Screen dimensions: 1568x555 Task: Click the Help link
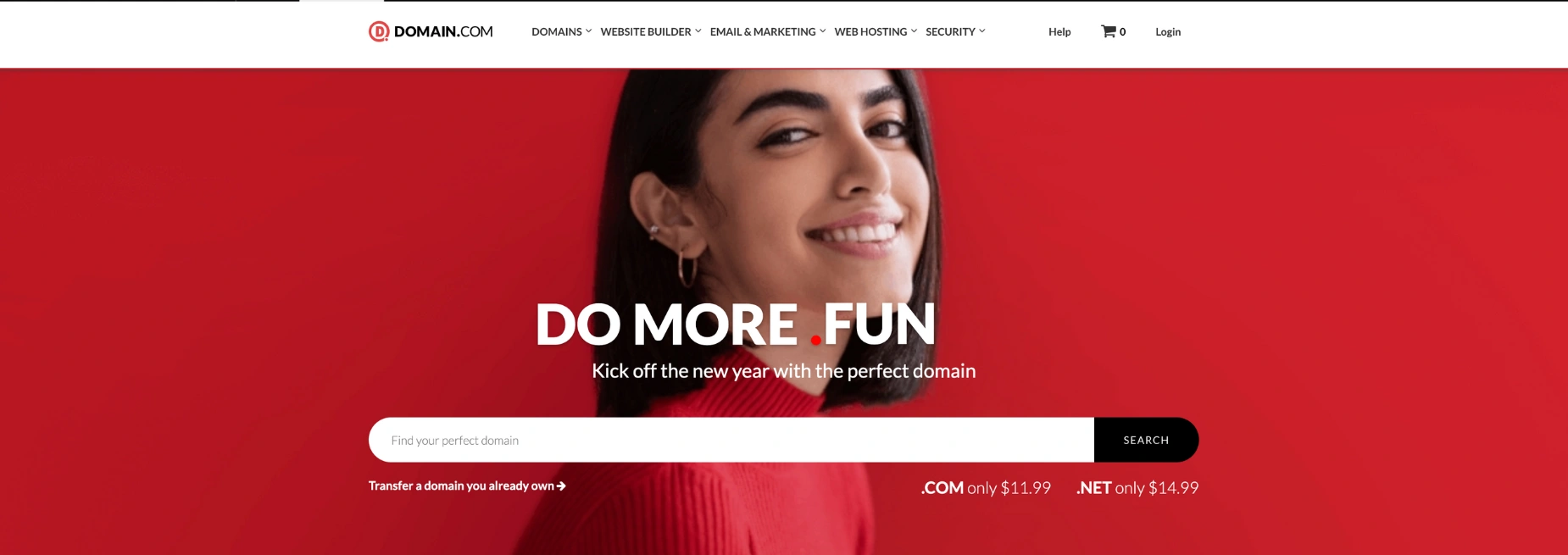coord(1059,31)
